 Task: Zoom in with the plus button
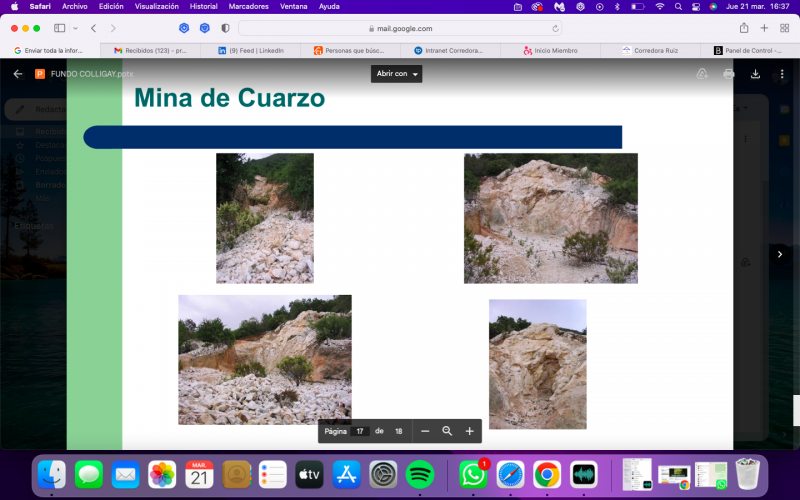(469, 431)
